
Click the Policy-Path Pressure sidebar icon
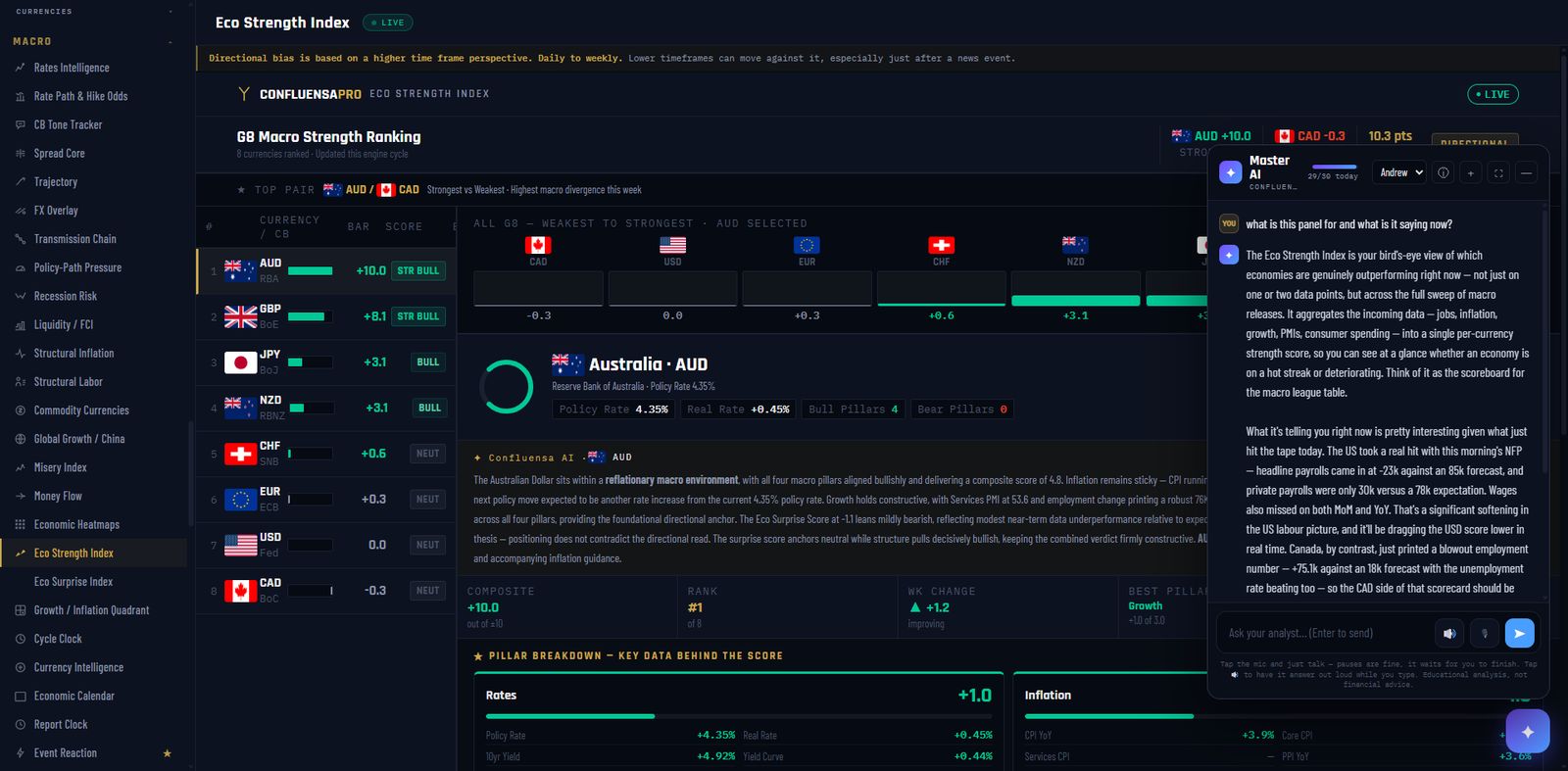click(21, 267)
